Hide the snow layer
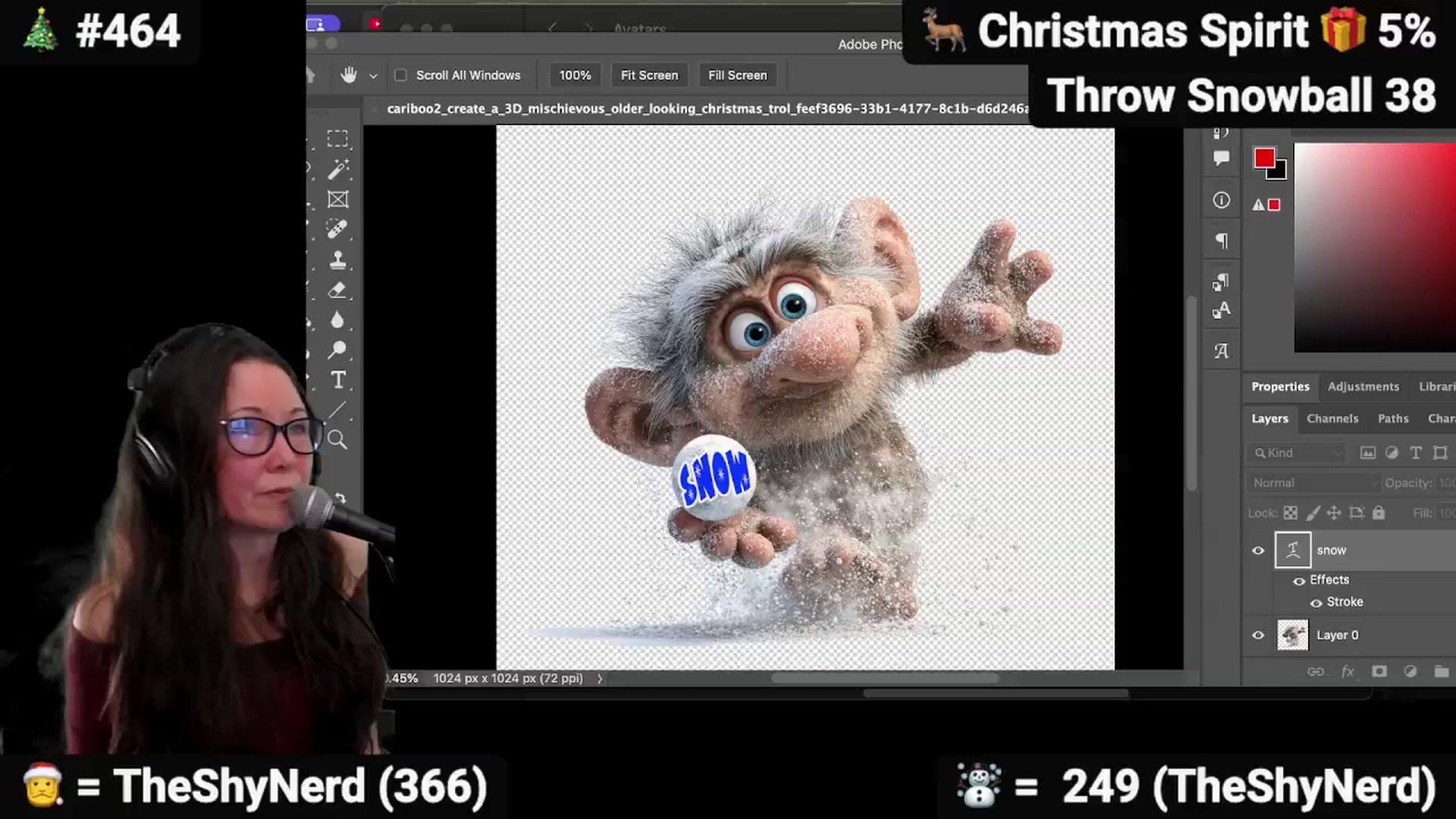The image size is (1456, 819). 1258,551
